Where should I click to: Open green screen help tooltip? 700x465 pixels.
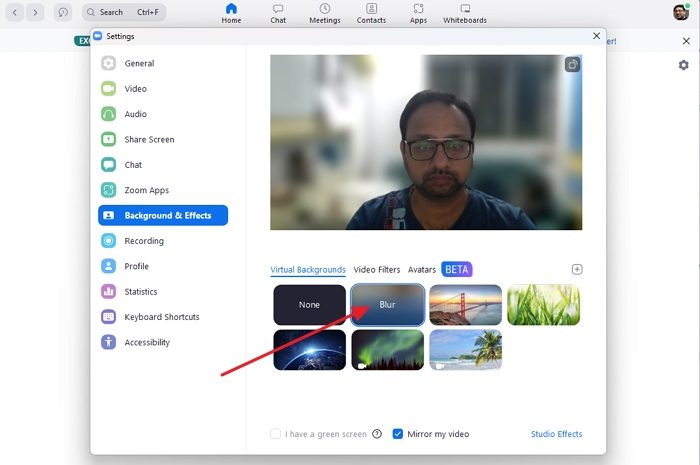pos(377,434)
